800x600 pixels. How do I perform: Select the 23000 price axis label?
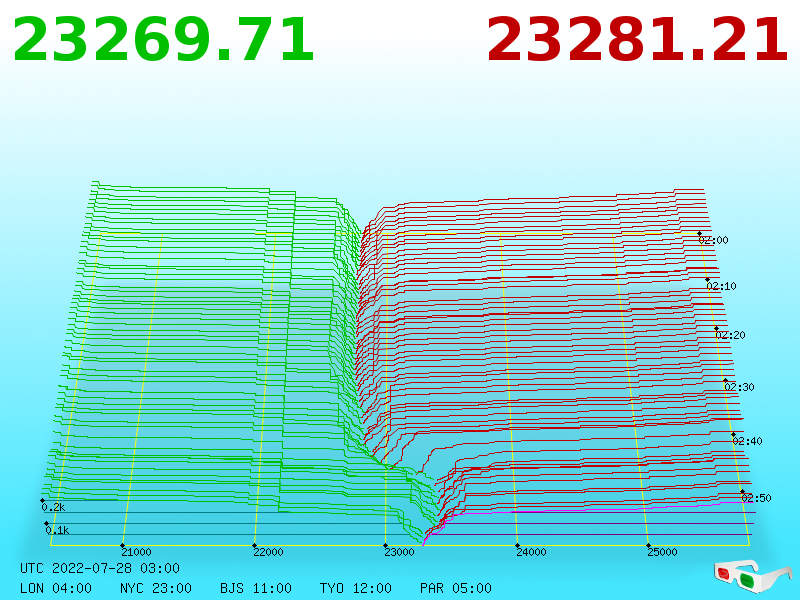tap(399, 552)
